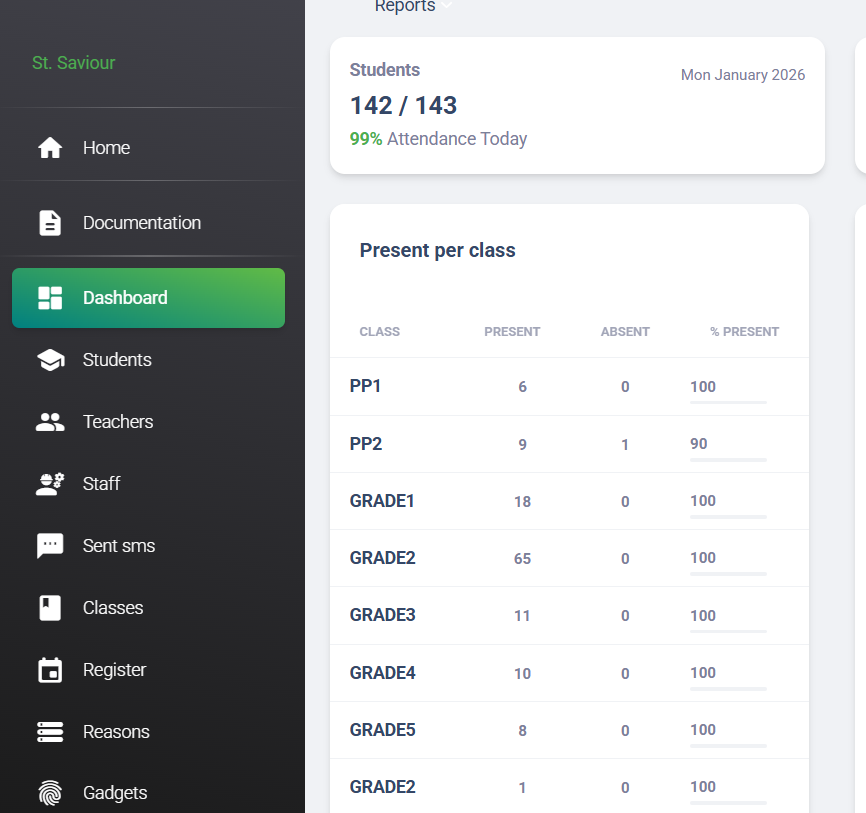Click the Documentation file icon
The width and height of the screenshot is (866, 813).
[50, 223]
